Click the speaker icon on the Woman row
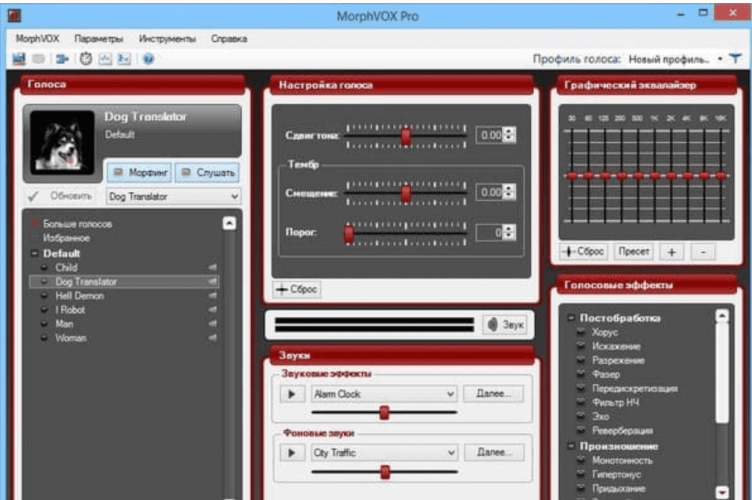Image resolution: width=752 pixels, height=500 pixels. [212, 337]
